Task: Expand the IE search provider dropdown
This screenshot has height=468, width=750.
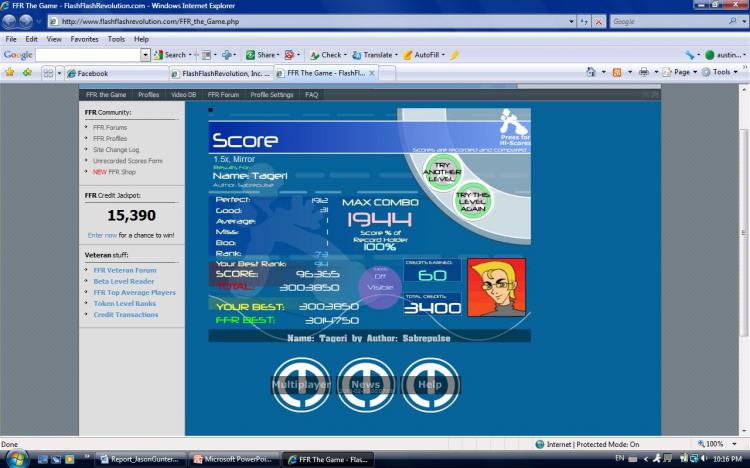Action: click(x=744, y=22)
